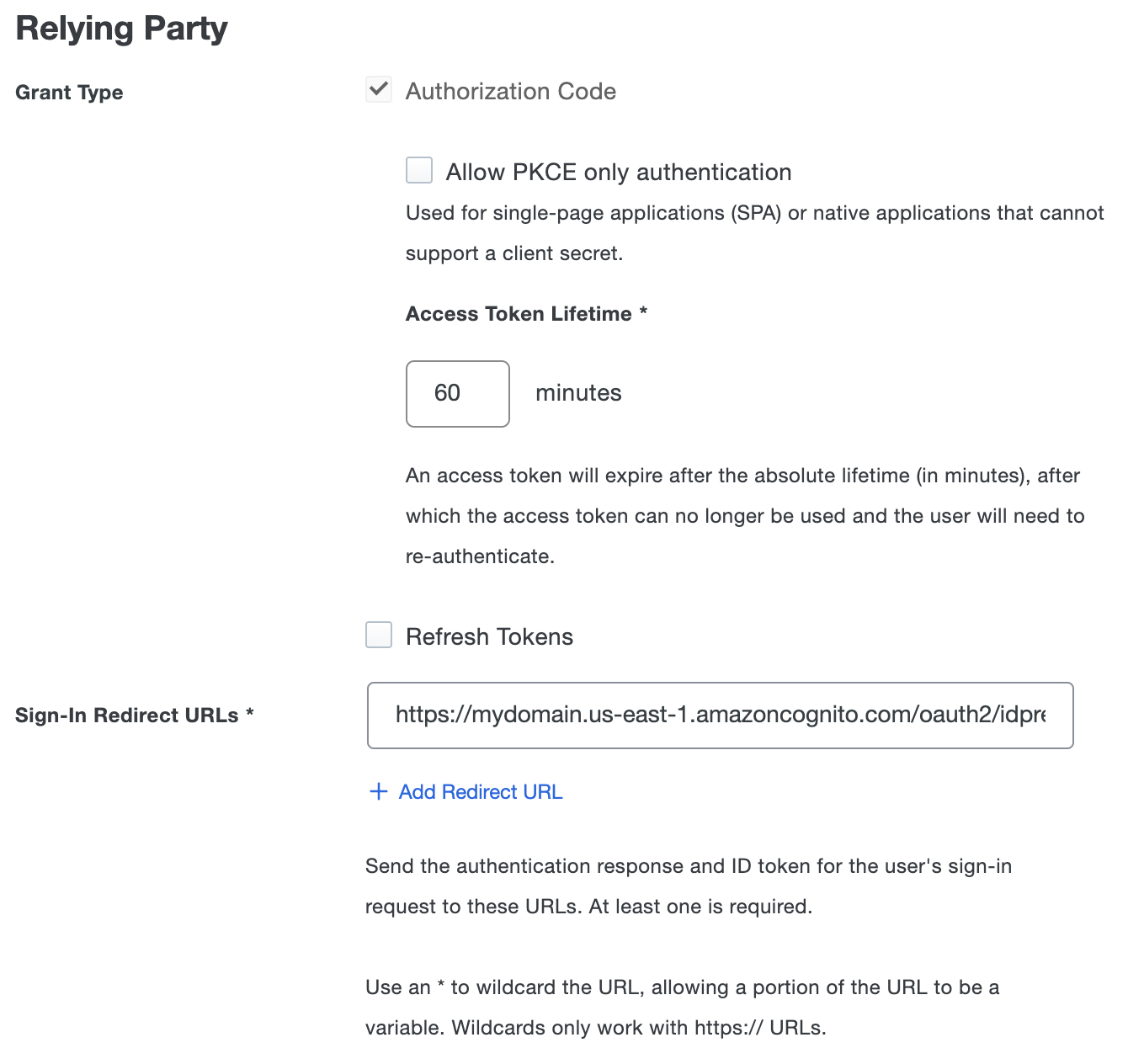Viewport: 1128px width, 1064px height.
Task: Click the empty Refresh Tokens checkbox square
Action: [379, 635]
